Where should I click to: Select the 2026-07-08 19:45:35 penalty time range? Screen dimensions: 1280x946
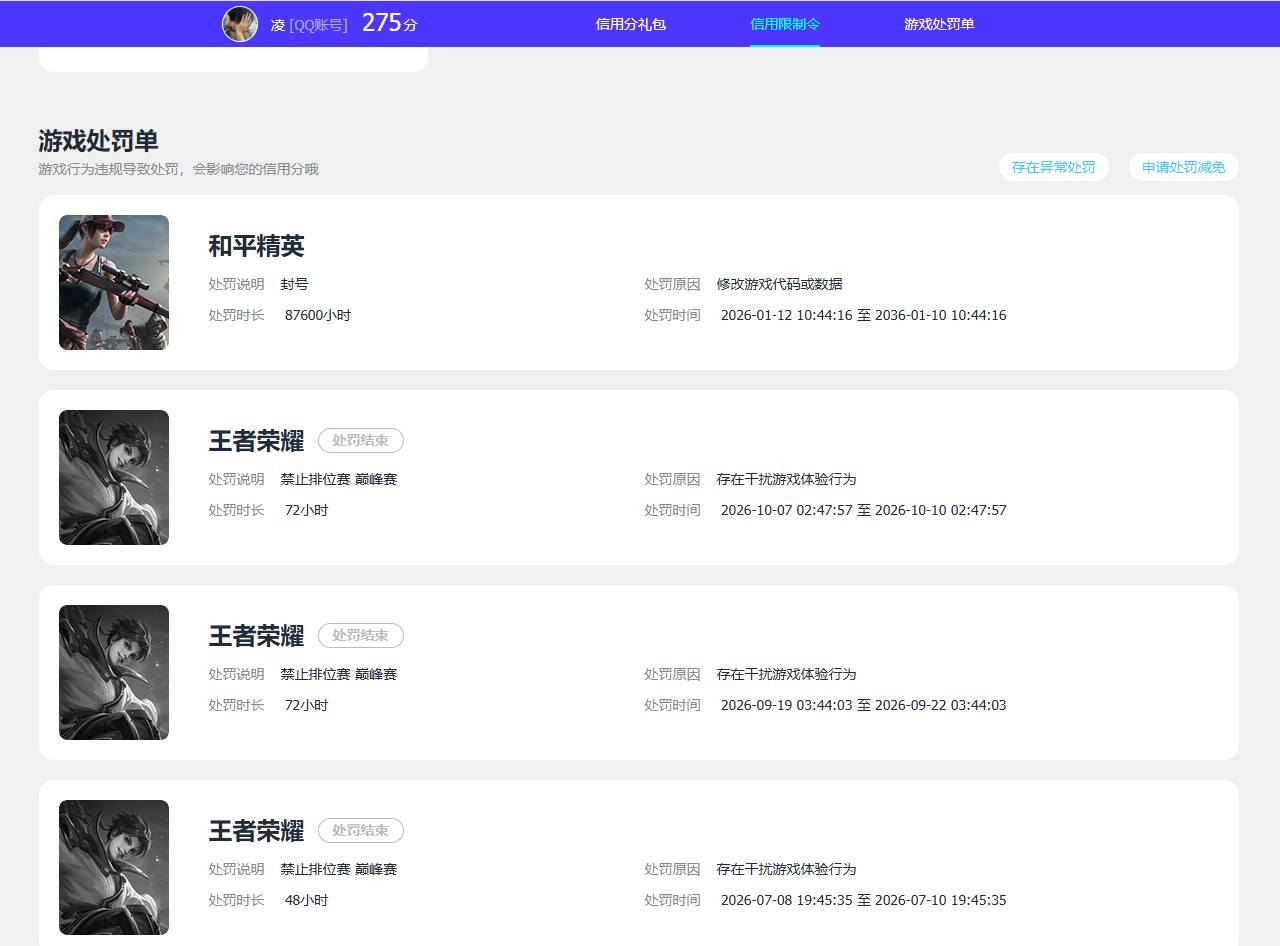click(x=863, y=900)
